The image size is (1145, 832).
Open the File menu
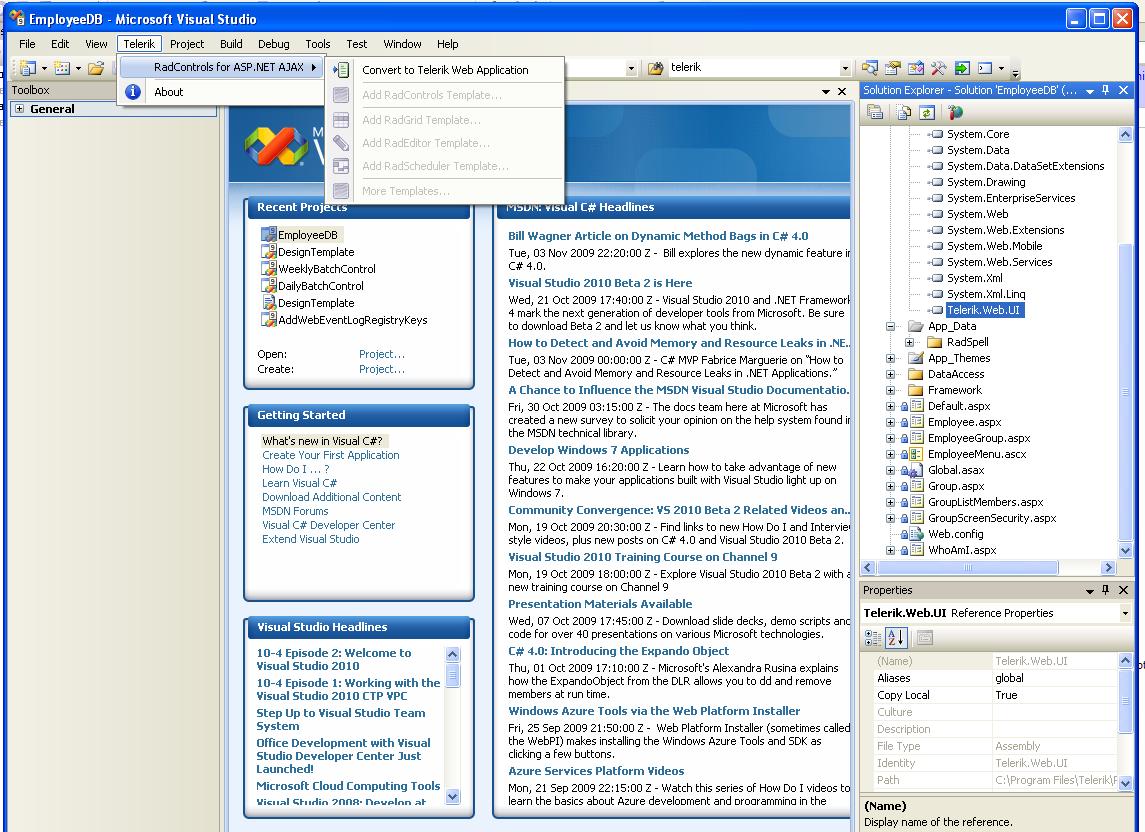(27, 44)
